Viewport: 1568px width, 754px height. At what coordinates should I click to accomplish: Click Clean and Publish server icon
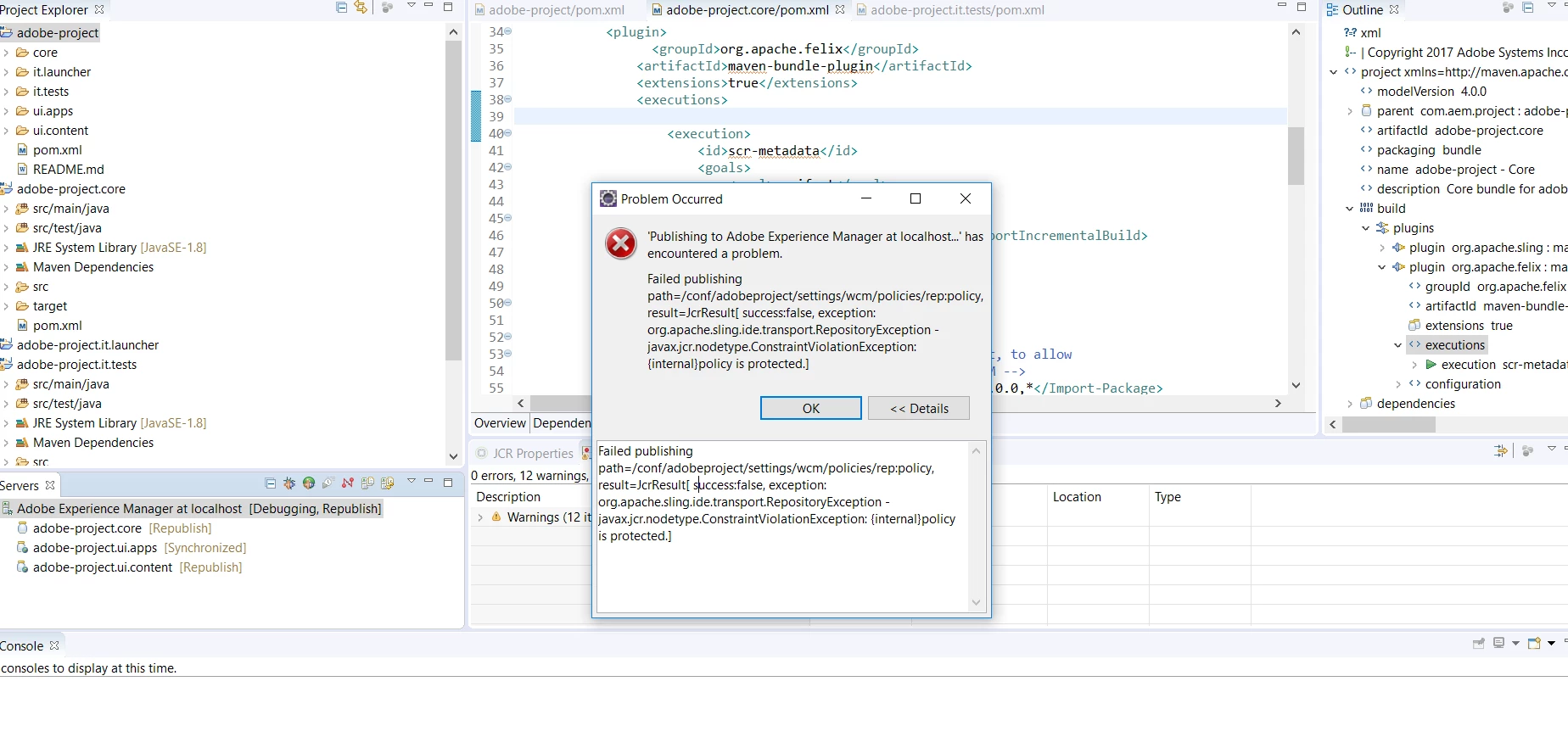pyautogui.click(x=388, y=483)
